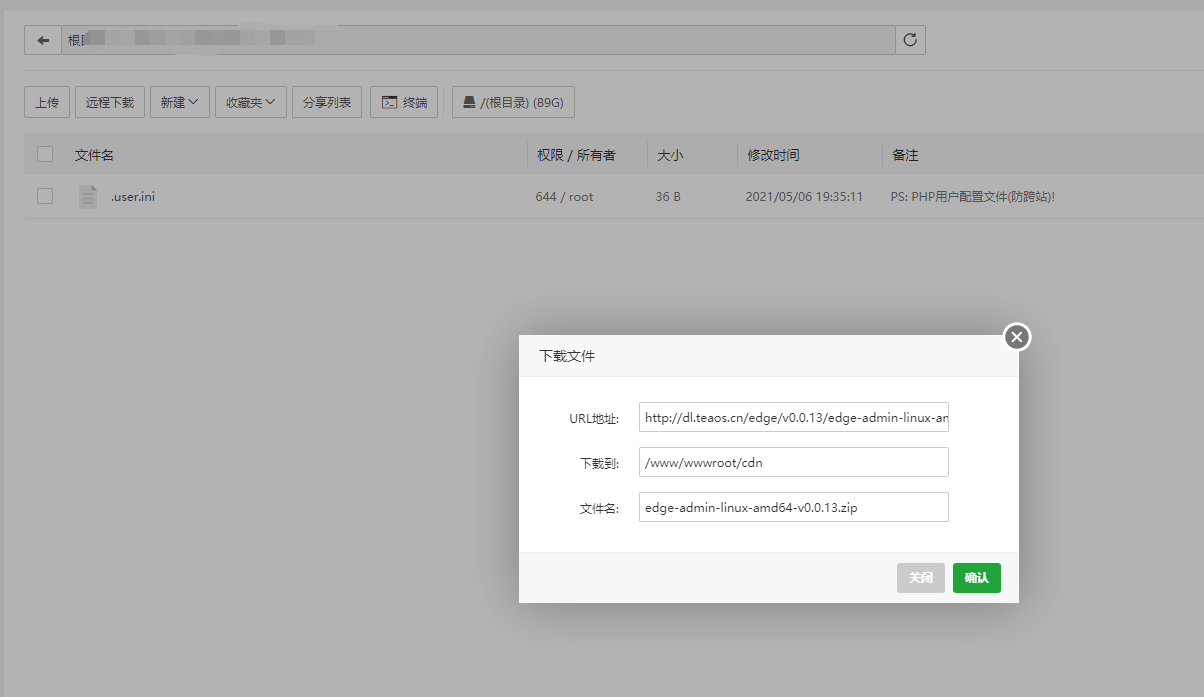This screenshot has width=1204, height=697.
Task: Expand the 新建 (New) dropdown
Action: point(180,102)
